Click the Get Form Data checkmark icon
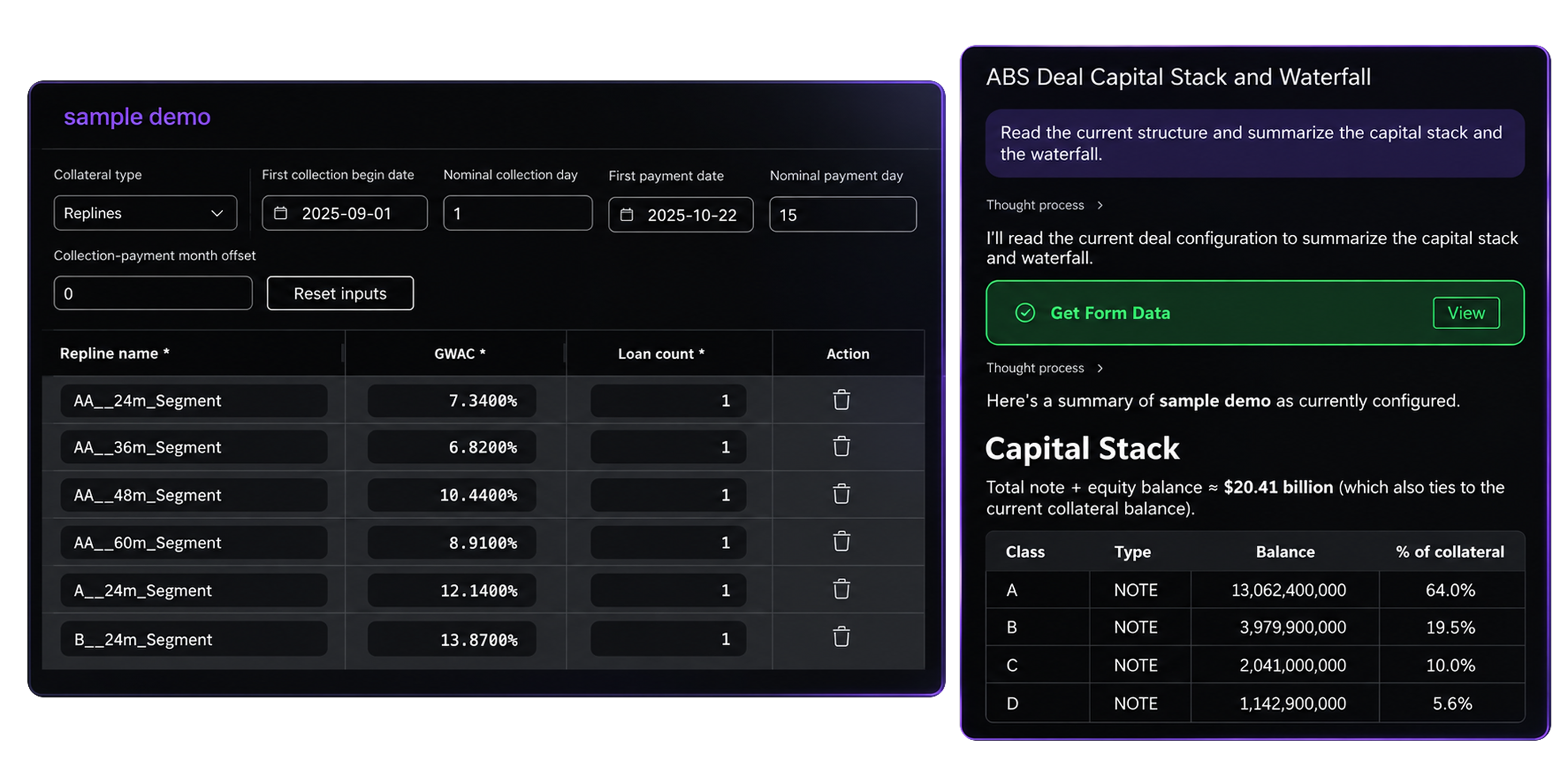The height and width of the screenshot is (784, 1568). (x=1025, y=313)
